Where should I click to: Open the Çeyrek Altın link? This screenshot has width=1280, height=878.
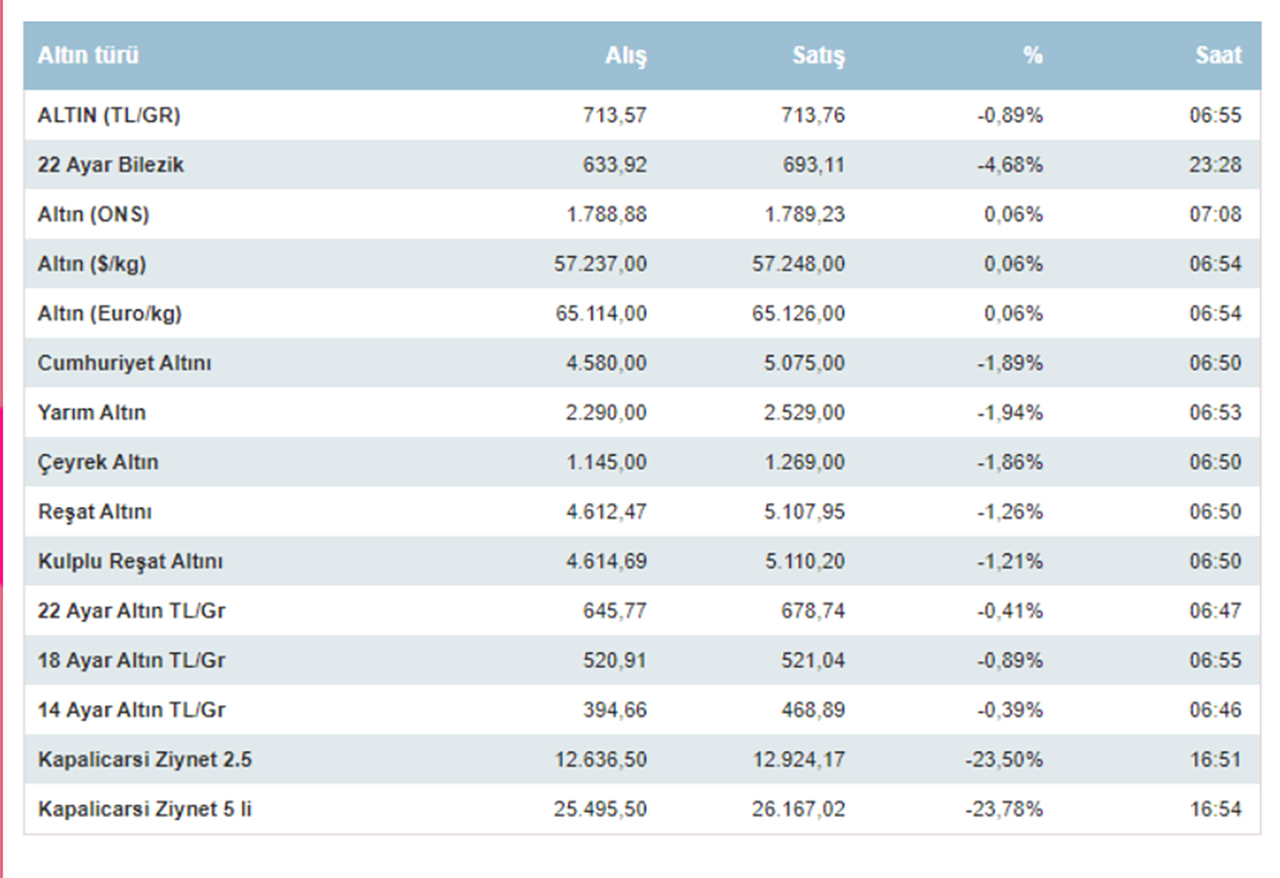[x=98, y=462]
